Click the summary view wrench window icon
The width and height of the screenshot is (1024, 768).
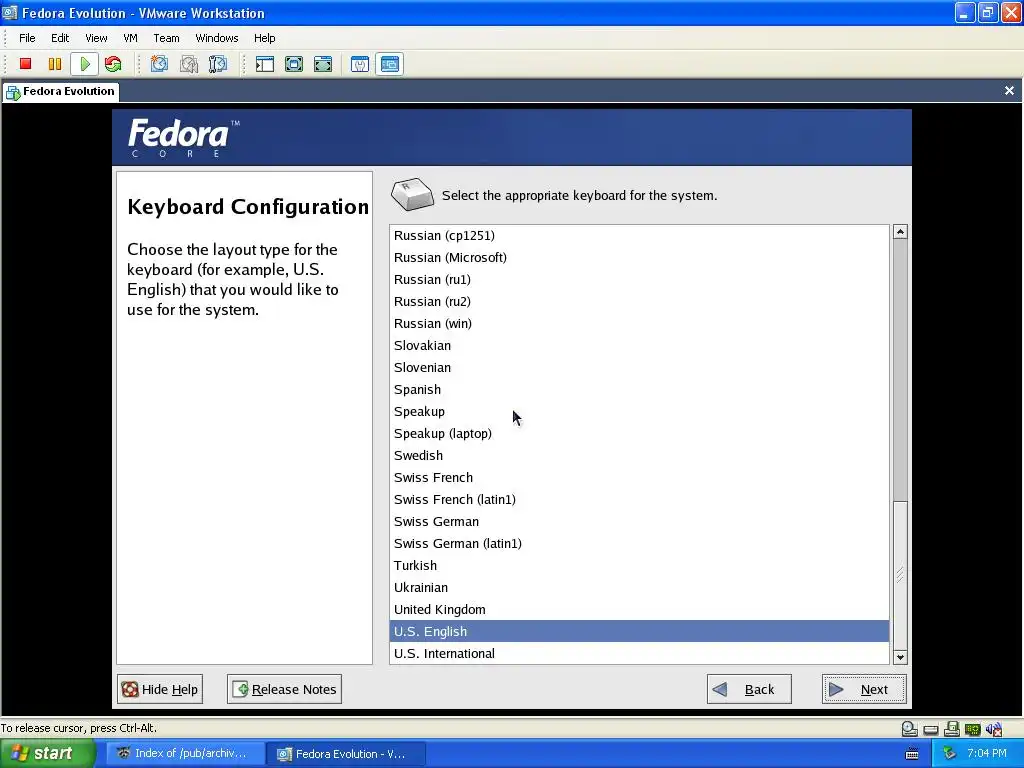pyautogui.click(x=360, y=64)
